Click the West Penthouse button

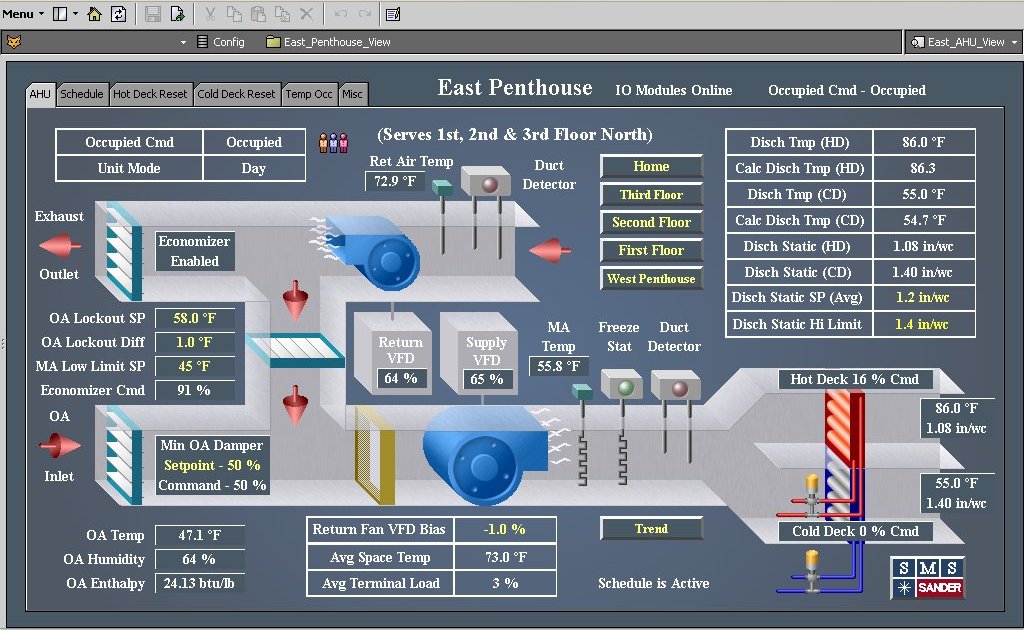click(x=651, y=279)
